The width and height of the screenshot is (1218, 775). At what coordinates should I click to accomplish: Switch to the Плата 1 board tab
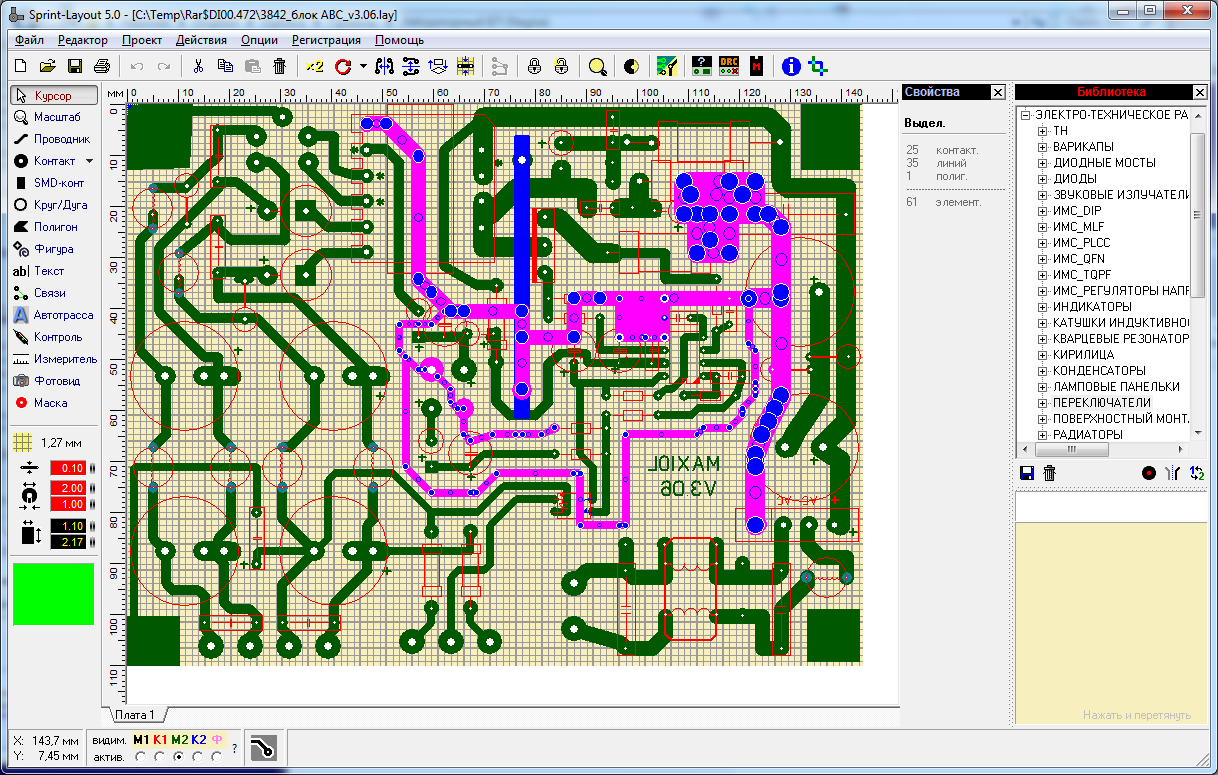point(134,715)
